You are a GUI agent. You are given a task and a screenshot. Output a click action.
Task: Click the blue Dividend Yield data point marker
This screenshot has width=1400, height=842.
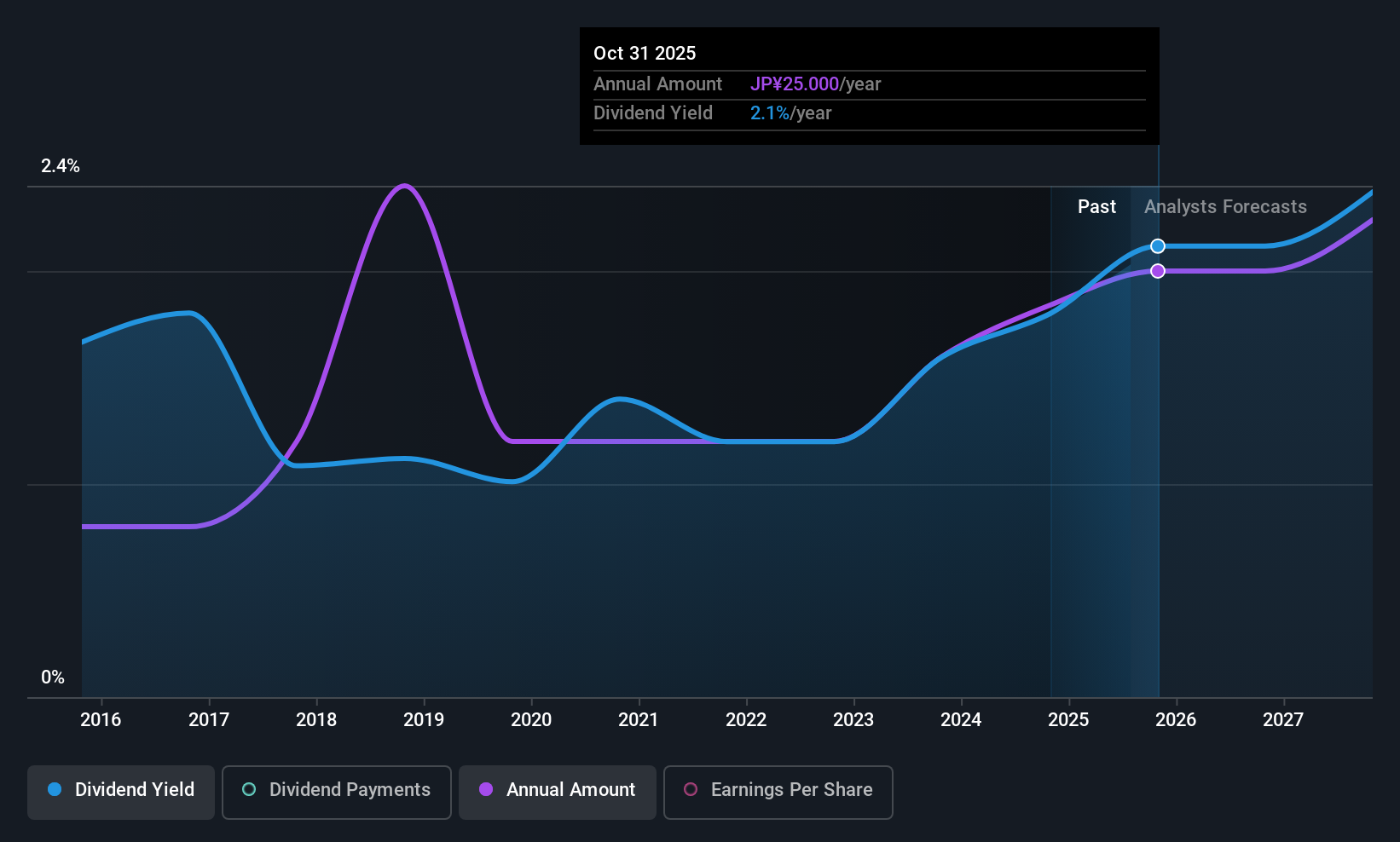(x=1158, y=246)
